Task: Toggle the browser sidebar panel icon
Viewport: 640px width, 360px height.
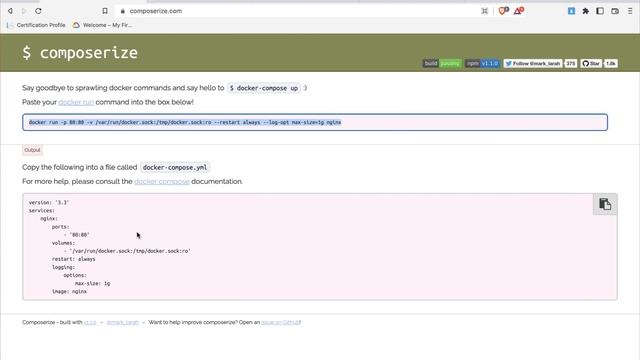Action: tap(600, 11)
